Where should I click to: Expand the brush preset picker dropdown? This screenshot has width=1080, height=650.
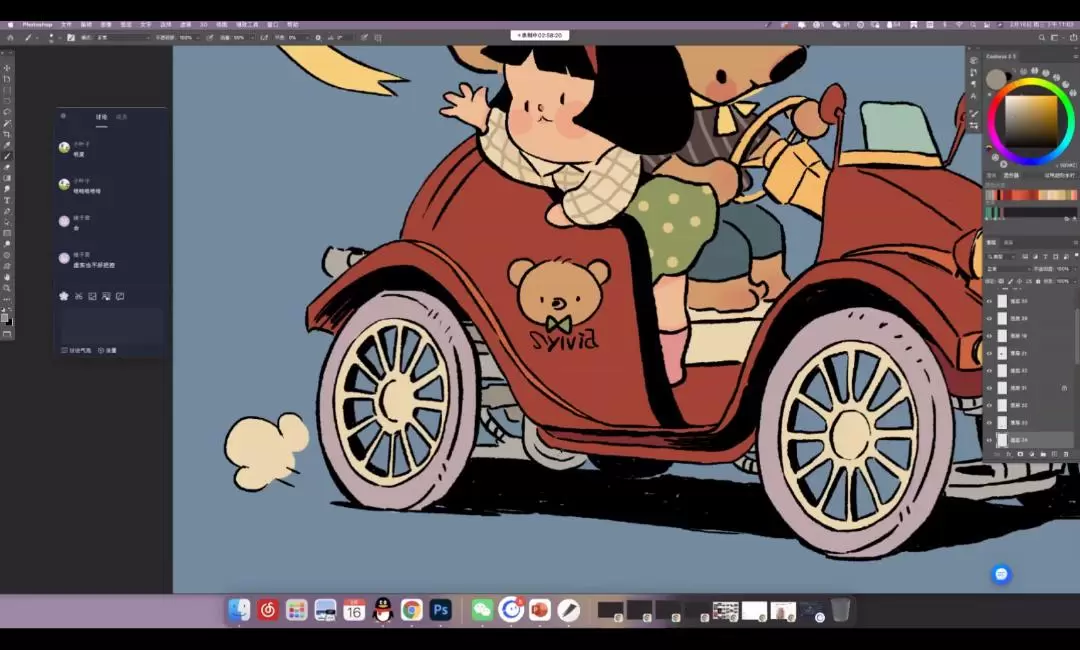(53, 37)
